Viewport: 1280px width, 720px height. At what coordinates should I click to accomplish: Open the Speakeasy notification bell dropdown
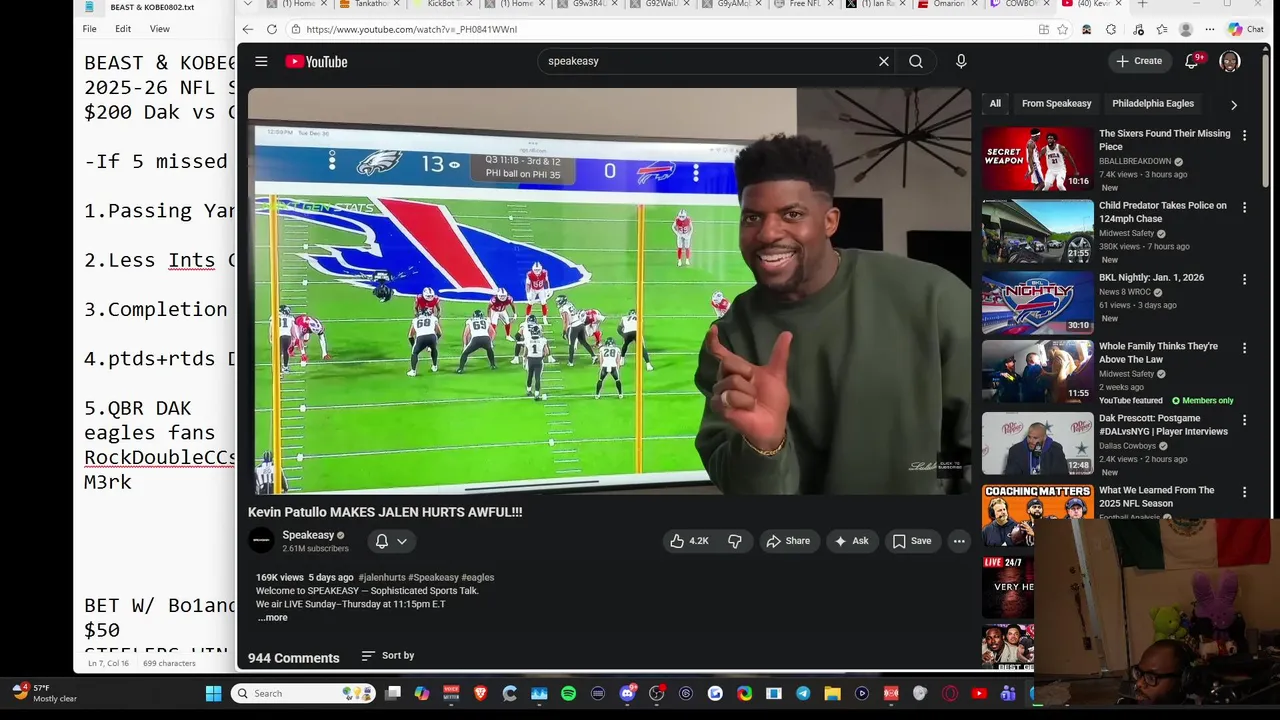point(391,541)
